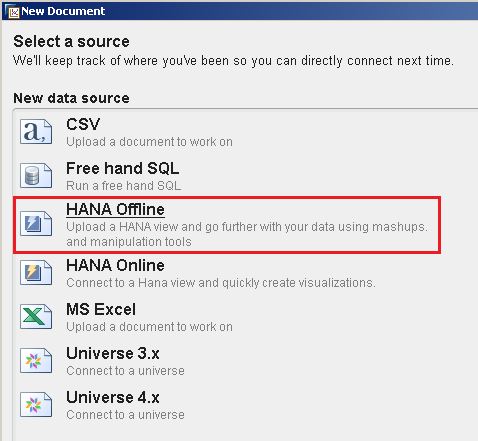Click 'Upload a HANA view' description text
This screenshot has height=441, width=478.
point(247,234)
